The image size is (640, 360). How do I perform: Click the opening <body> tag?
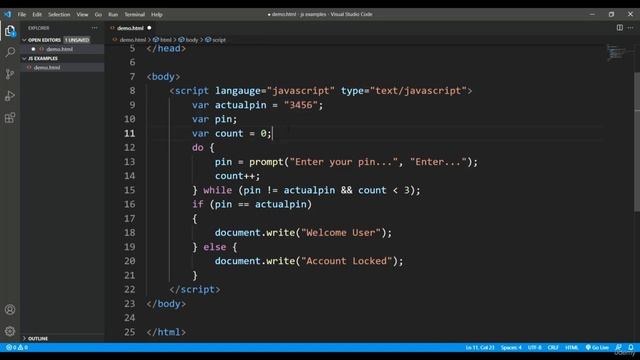[x=163, y=77]
